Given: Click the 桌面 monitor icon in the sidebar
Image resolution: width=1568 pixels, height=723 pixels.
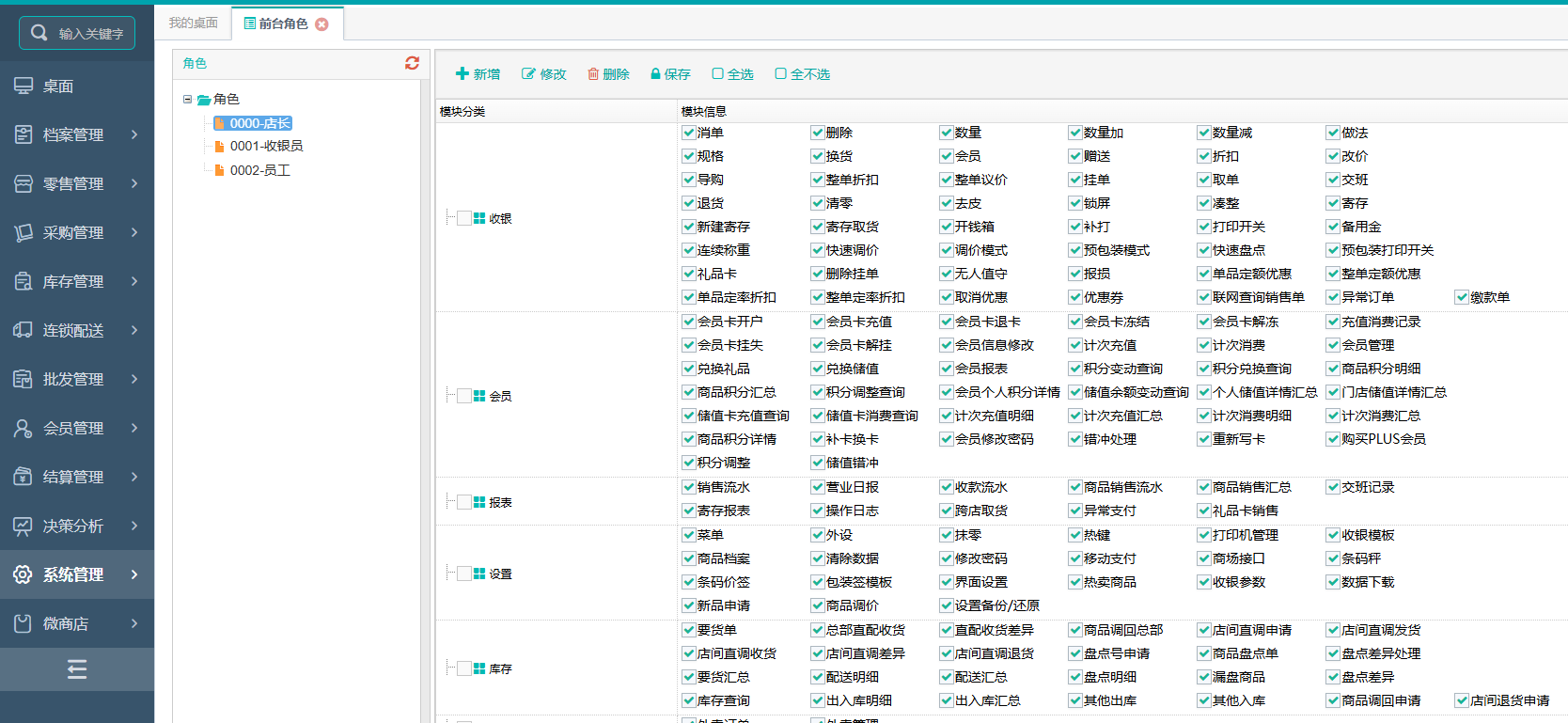Looking at the screenshot, I should [24, 86].
